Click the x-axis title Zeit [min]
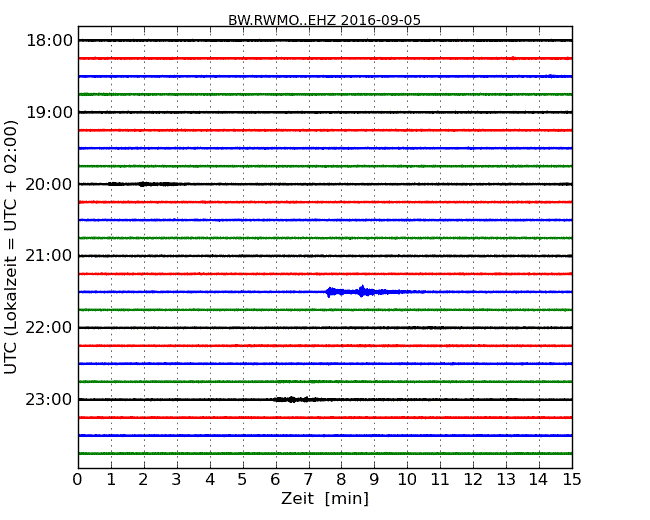The image size is (650, 520). [325, 498]
